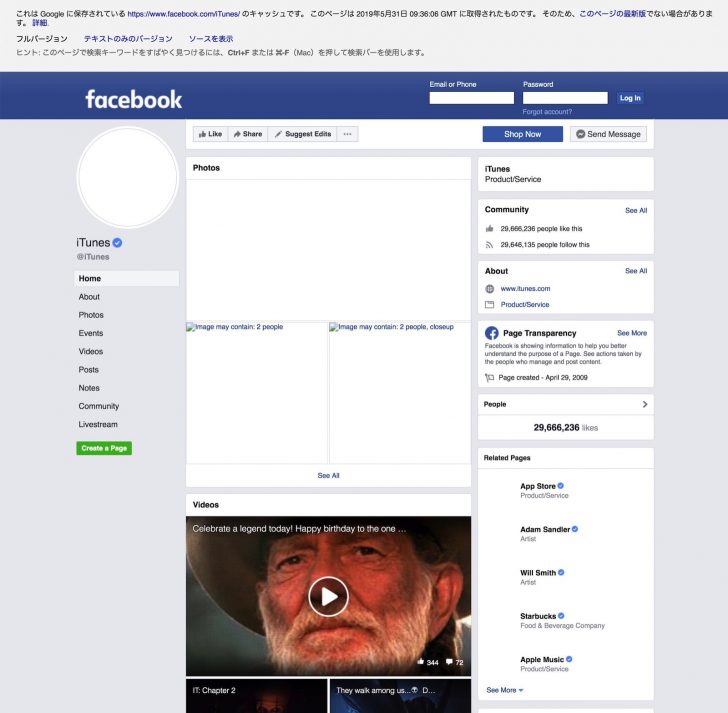Click See More in Page Transparency

tap(632, 333)
